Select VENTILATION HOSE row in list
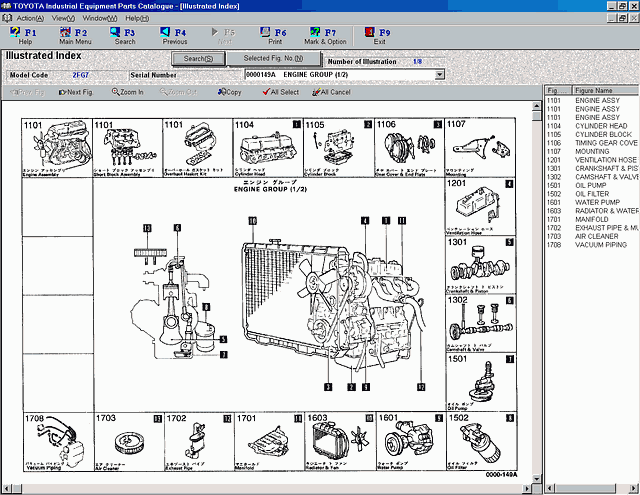 (x=592, y=160)
